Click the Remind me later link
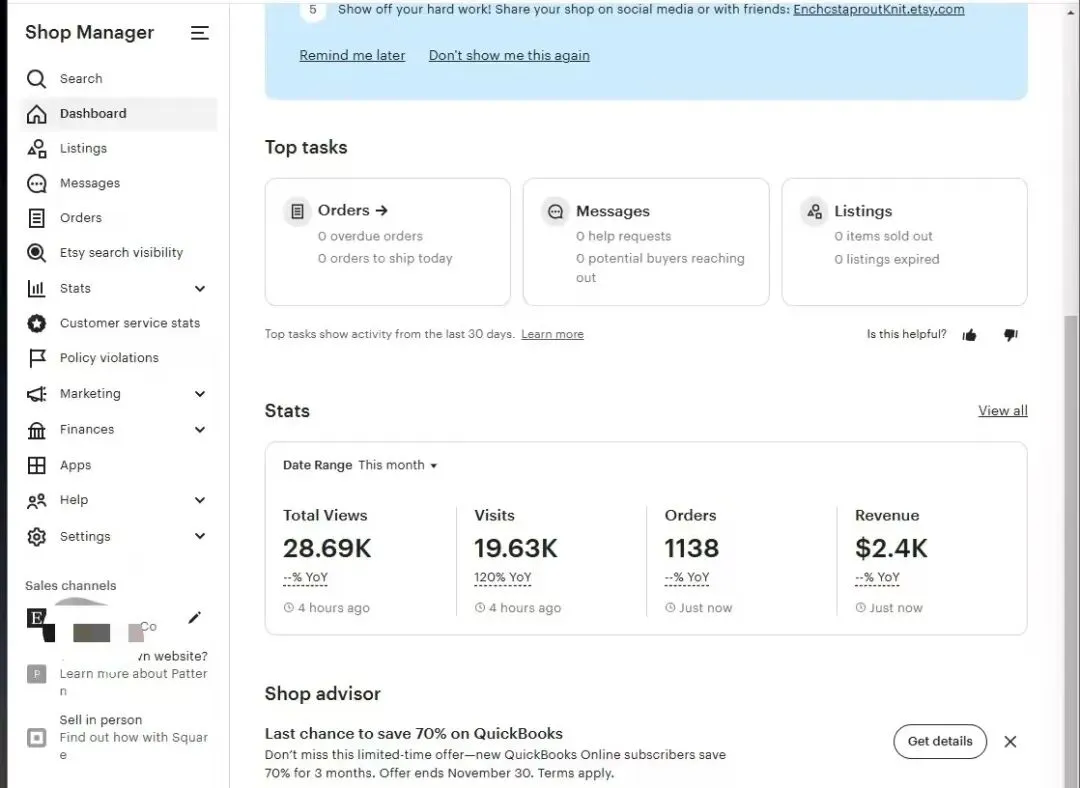 pos(352,56)
